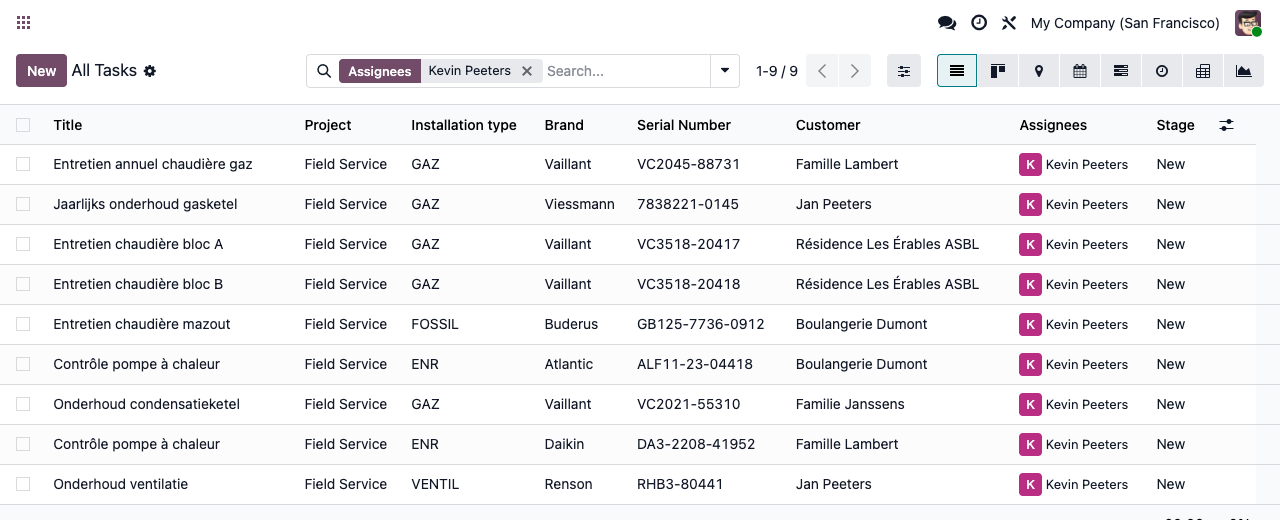The width and height of the screenshot is (1280, 520).
Task: Open the optional columns selector
Action: [x=1227, y=125]
